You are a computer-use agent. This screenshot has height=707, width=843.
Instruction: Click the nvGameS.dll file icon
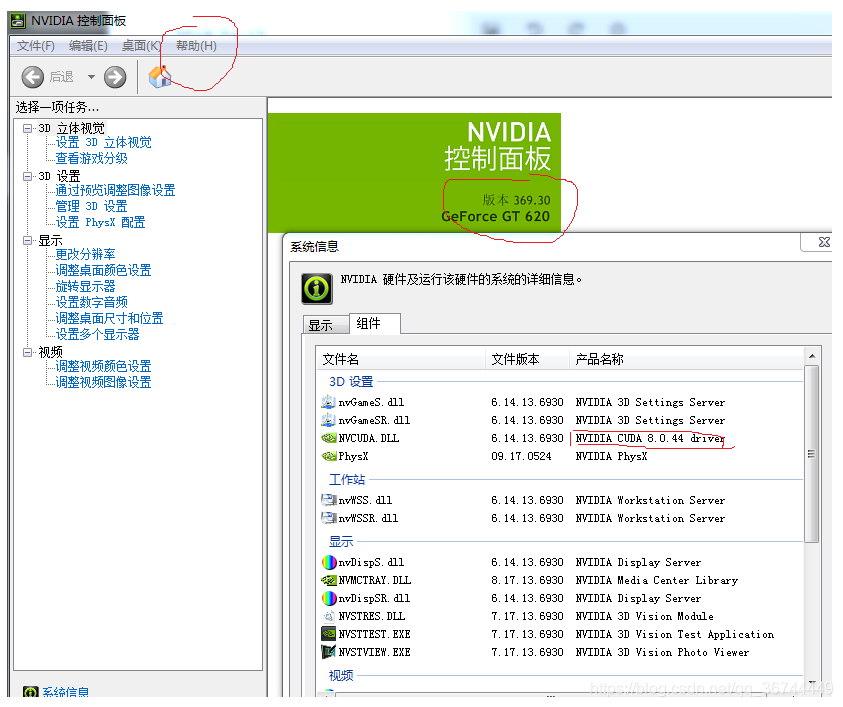click(328, 402)
